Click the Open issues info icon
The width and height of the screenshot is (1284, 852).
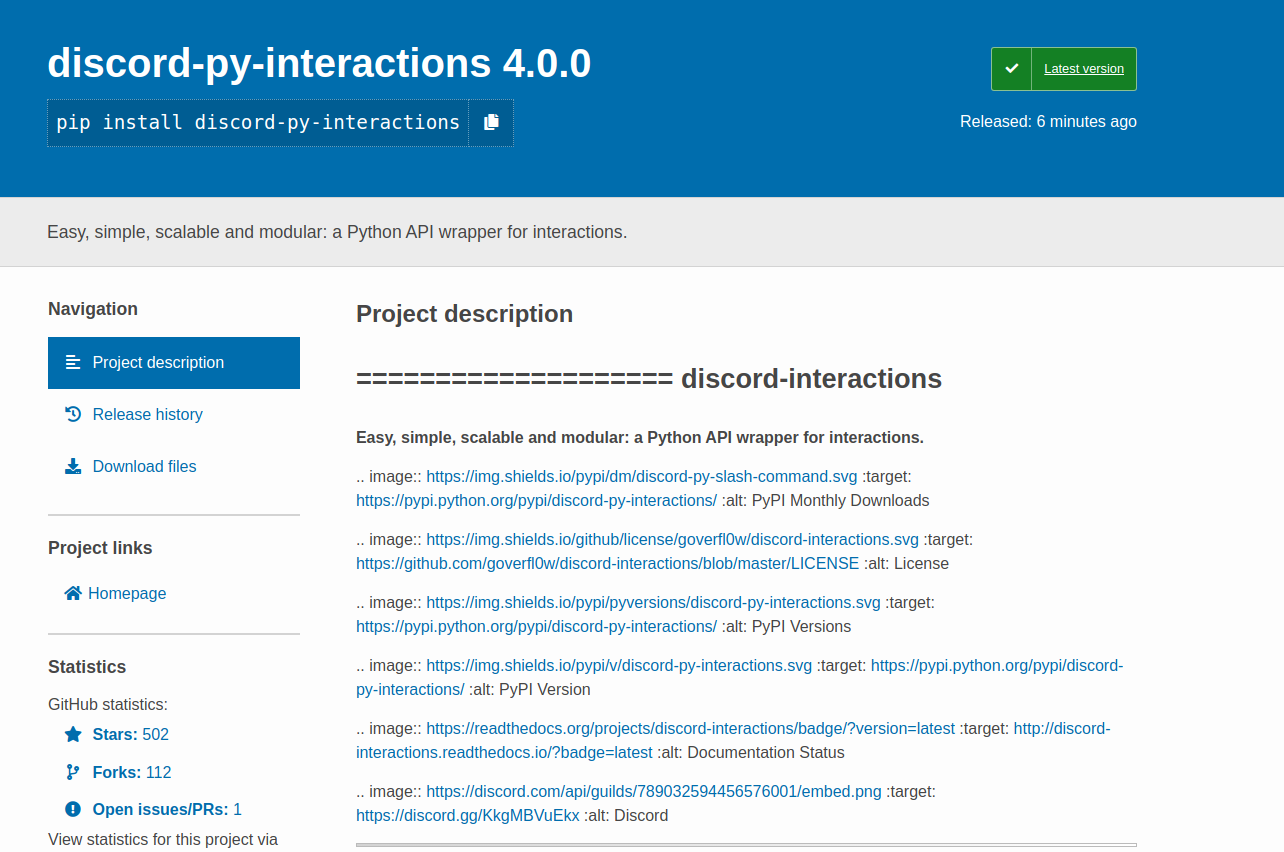(71, 808)
